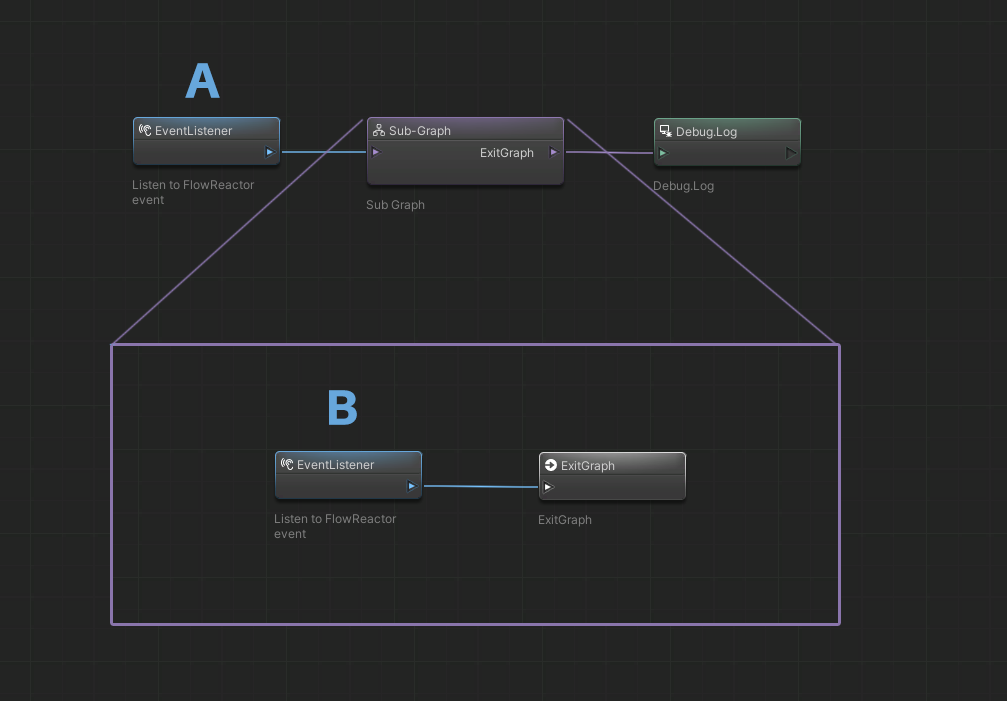Select the Sub-Graph node by its title
This screenshot has width=1007, height=701.
420,131
